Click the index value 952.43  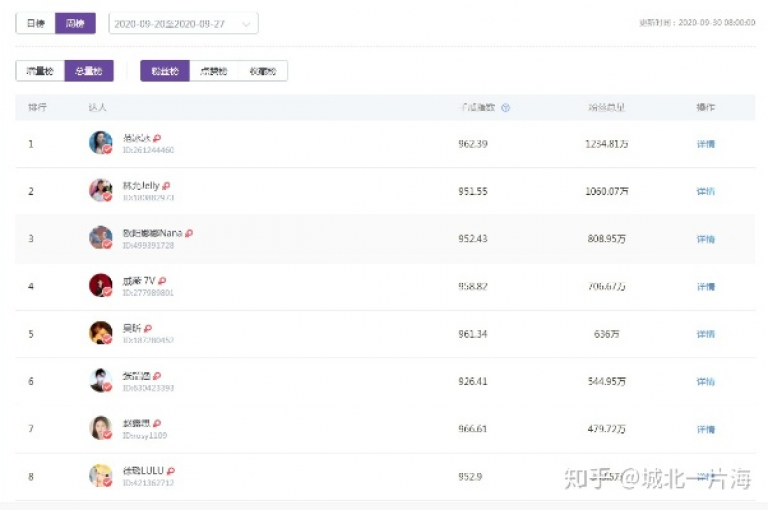pyautogui.click(x=473, y=239)
